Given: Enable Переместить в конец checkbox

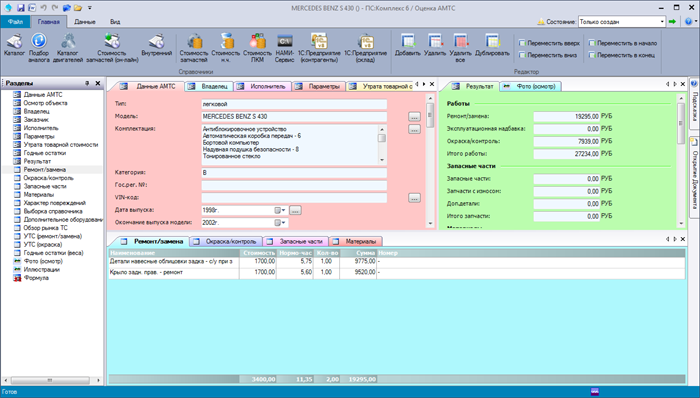Looking at the screenshot, I should click(592, 55).
